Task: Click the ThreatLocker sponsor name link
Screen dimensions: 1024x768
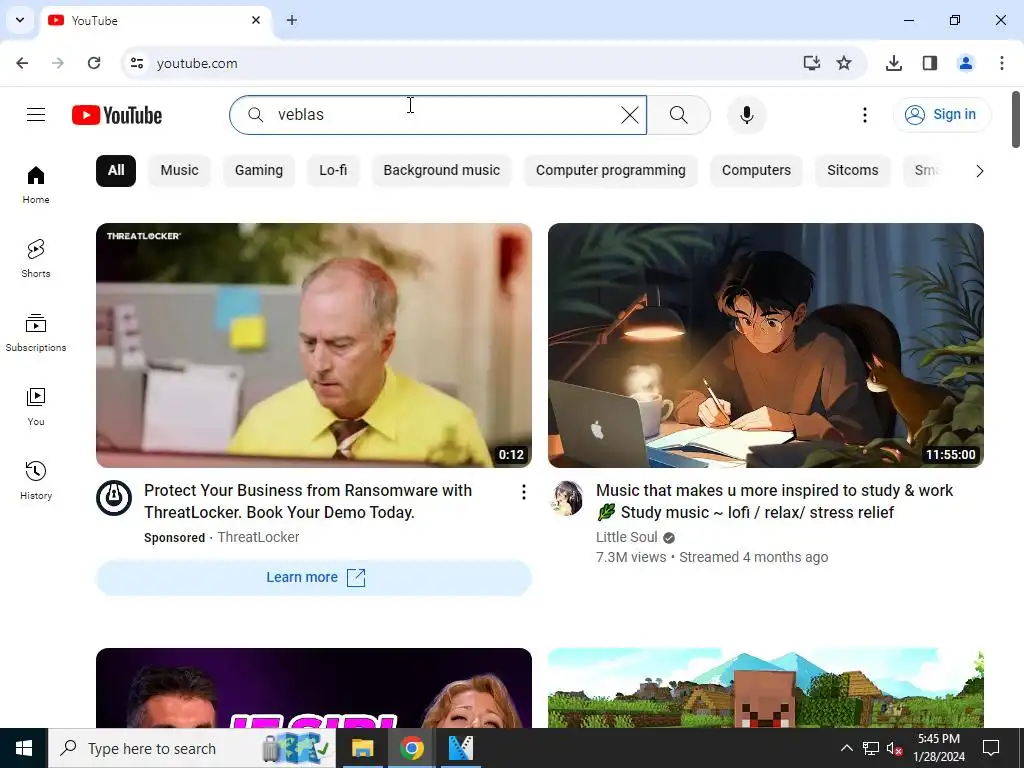Action: tap(258, 537)
